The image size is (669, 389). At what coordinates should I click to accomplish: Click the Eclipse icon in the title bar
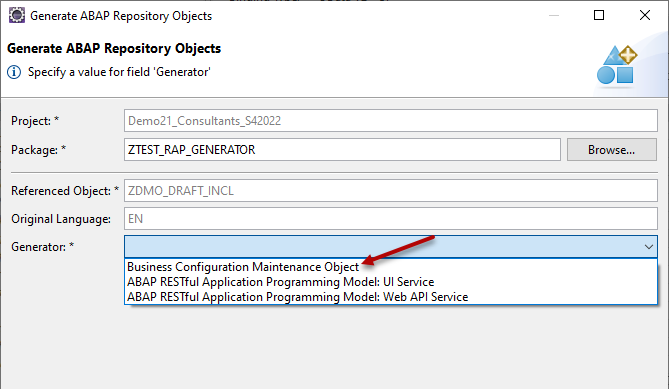pos(17,15)
